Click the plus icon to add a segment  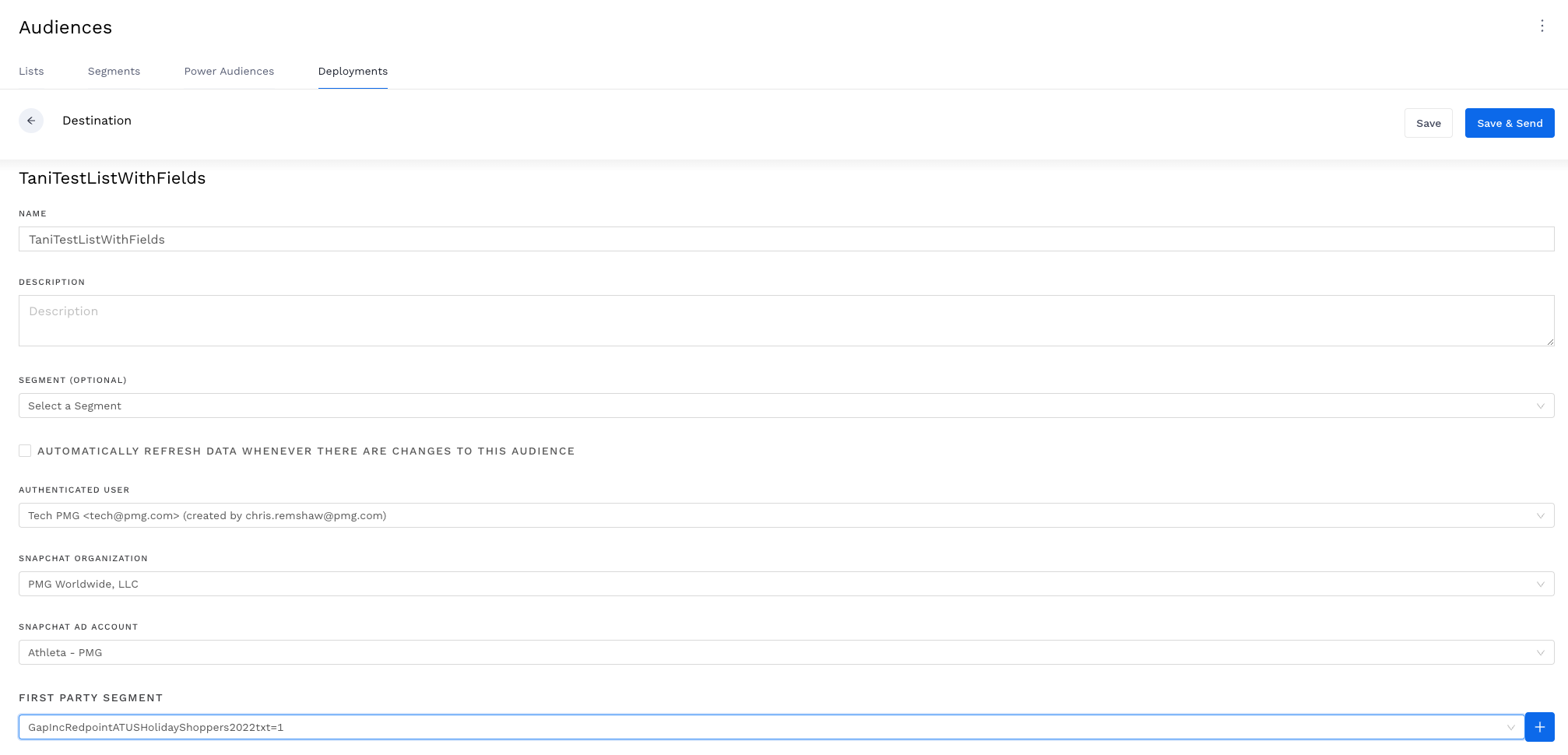pos(1539,726)
